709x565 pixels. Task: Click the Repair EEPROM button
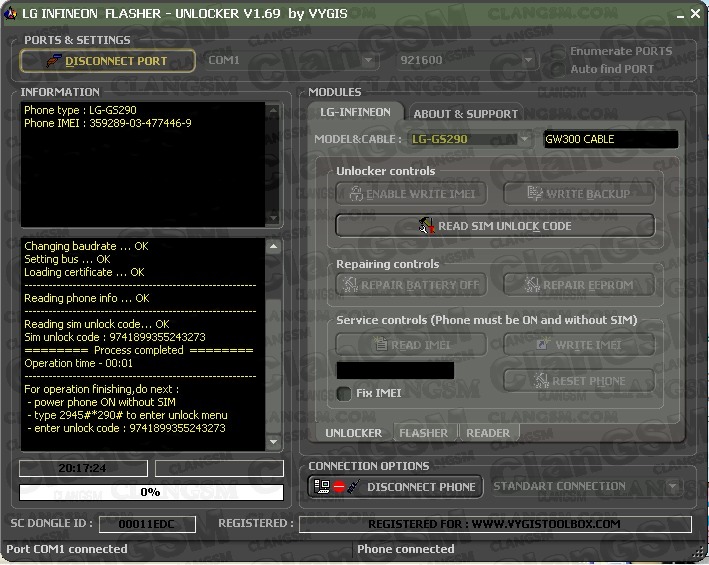tap(579, 285)
